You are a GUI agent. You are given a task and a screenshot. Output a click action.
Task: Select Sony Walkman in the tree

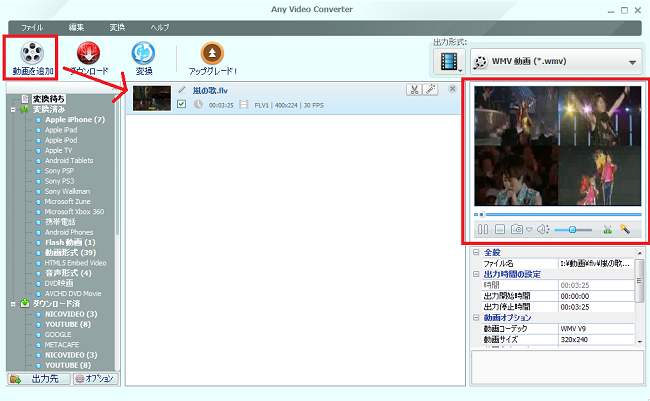[x=67, y=191]
